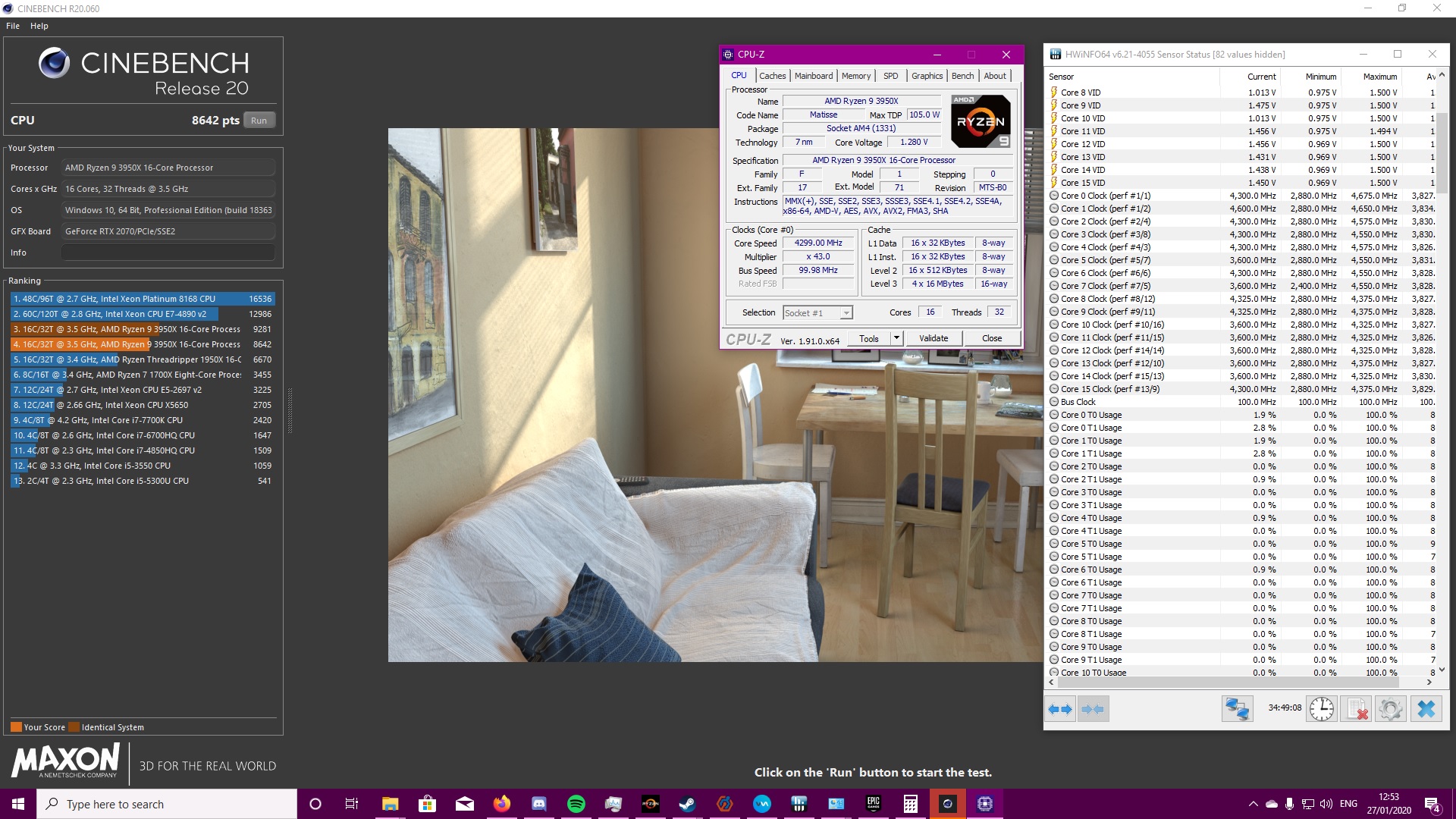The height and width of the screenshot is (819, 1456).
Task: Show hidden system tray icons
Action: [1253, 804]
